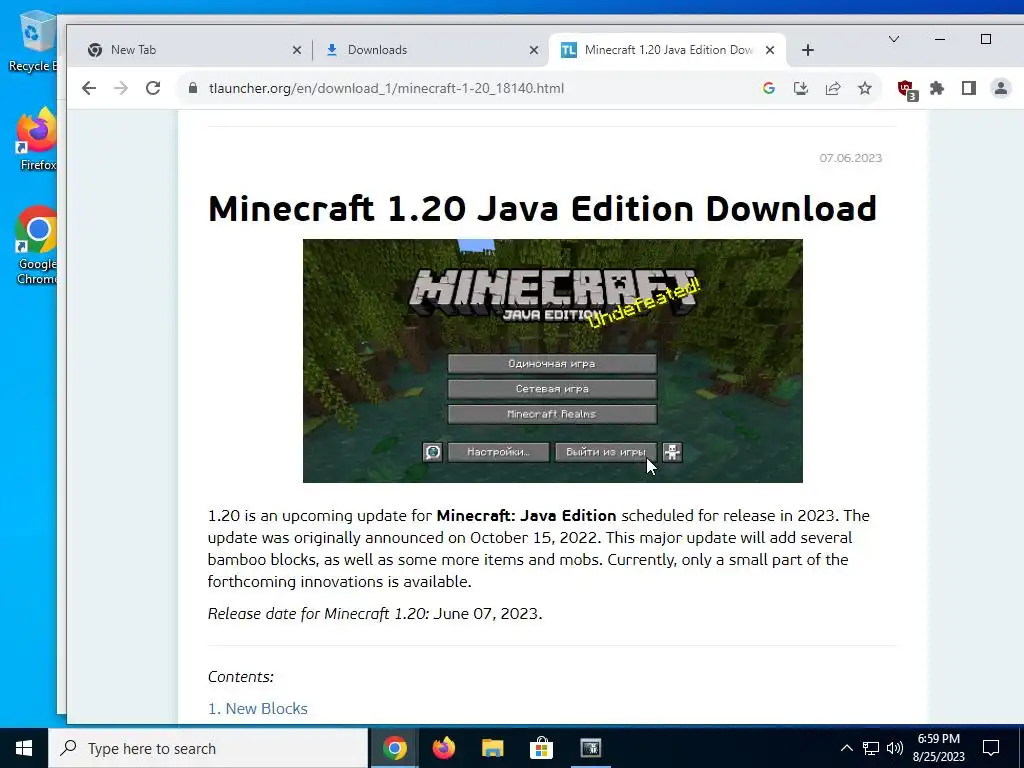
Task: Select the Google Chrome desktop shortcut
Action: 37,245
